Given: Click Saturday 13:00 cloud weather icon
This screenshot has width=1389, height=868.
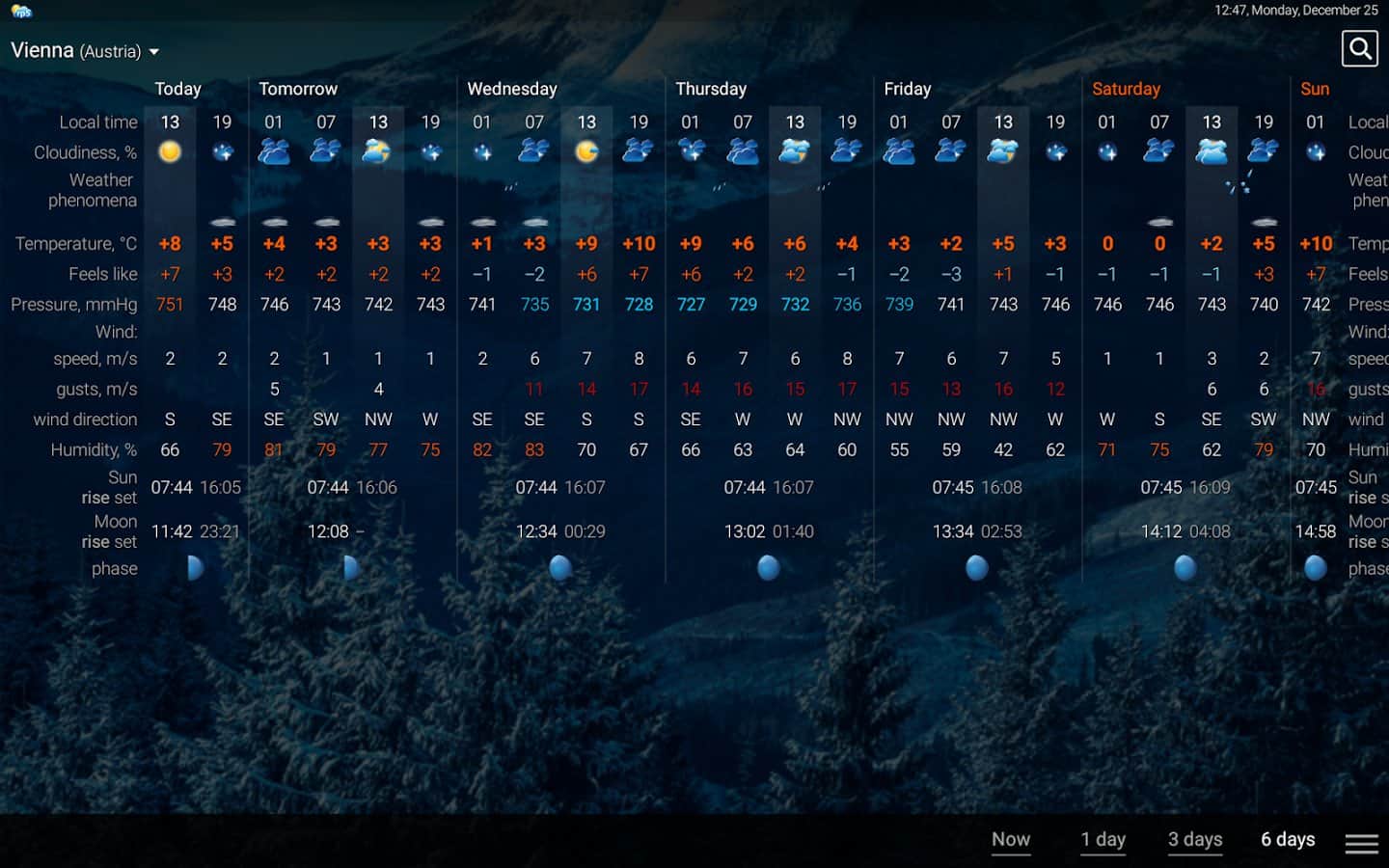Looking at the screenshot, I should pyautogui.click(x=1212, y=151).
